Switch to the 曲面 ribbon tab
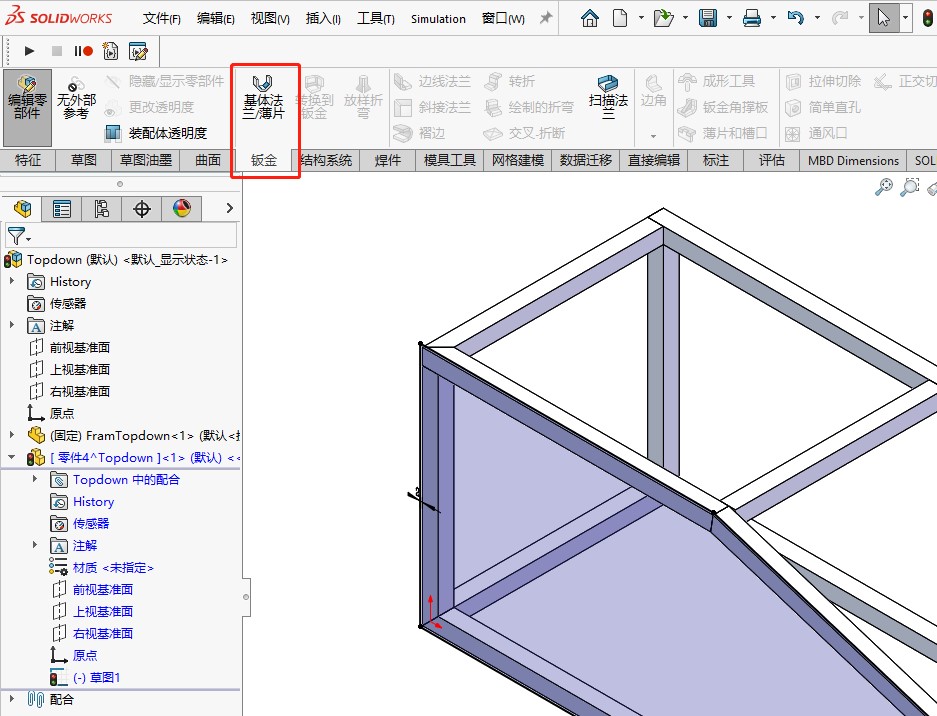This screenshot has height=716, width=937. [208, 160]
